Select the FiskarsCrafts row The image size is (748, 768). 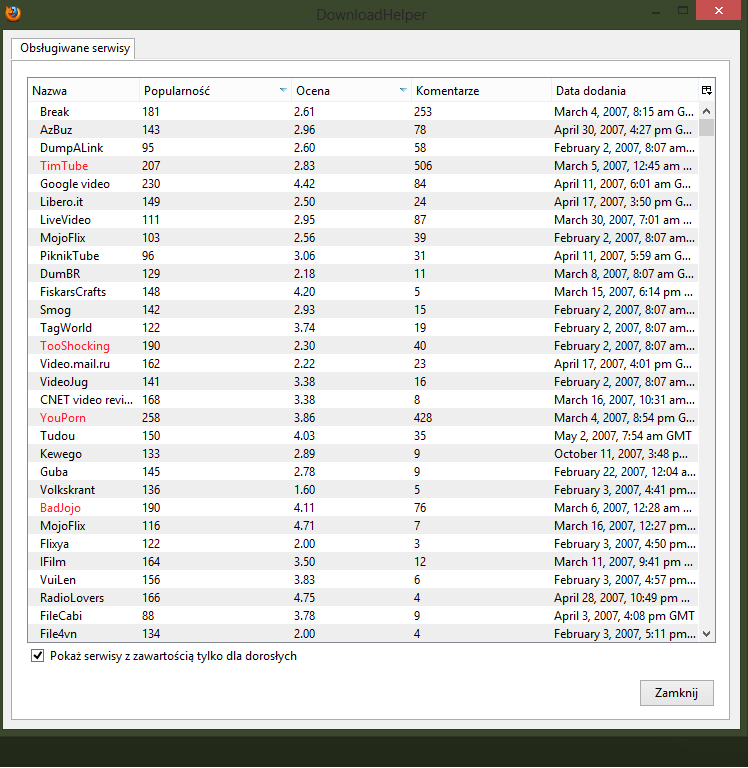pyautogui.click(x=363, y=292)
